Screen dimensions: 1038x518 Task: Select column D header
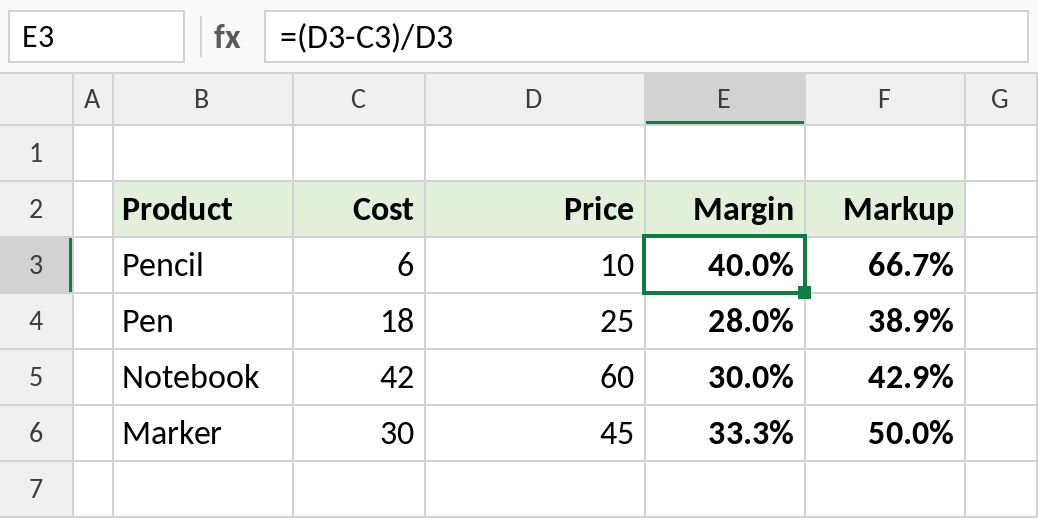point(535,99)
